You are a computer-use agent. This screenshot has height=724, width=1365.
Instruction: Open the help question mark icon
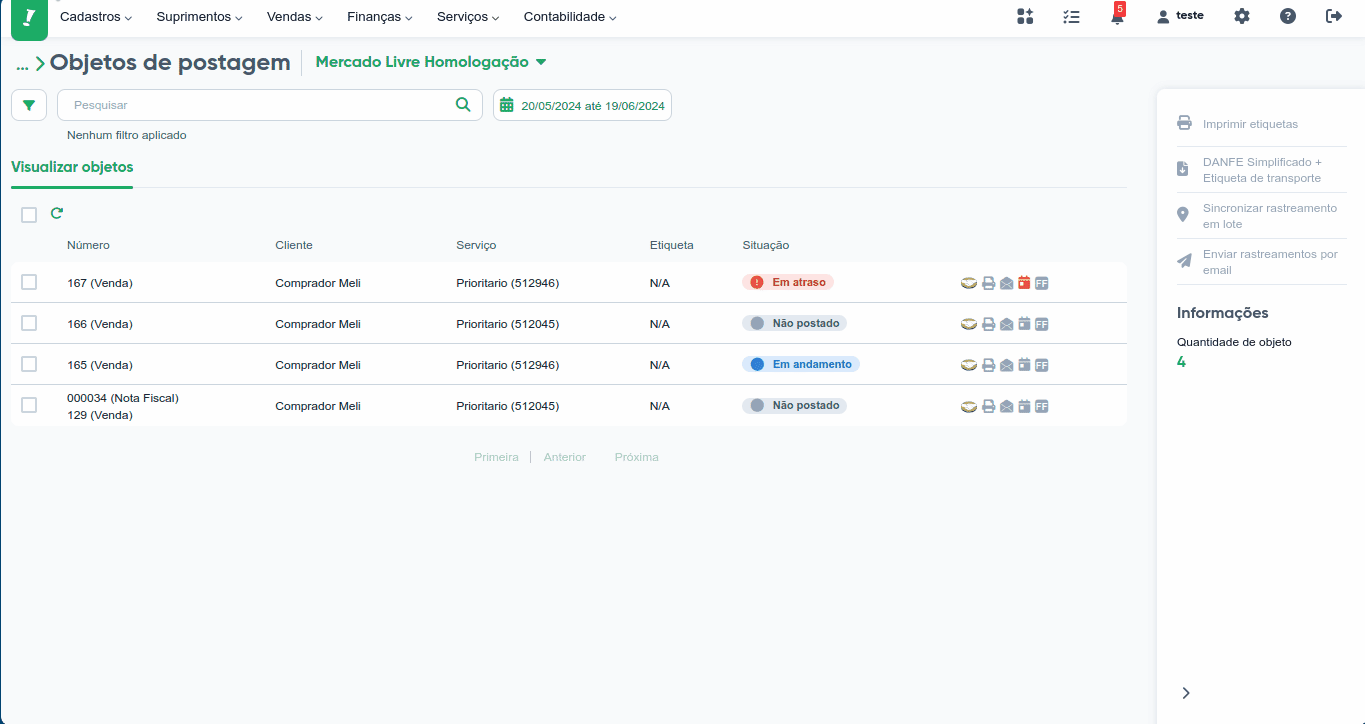1288,16
